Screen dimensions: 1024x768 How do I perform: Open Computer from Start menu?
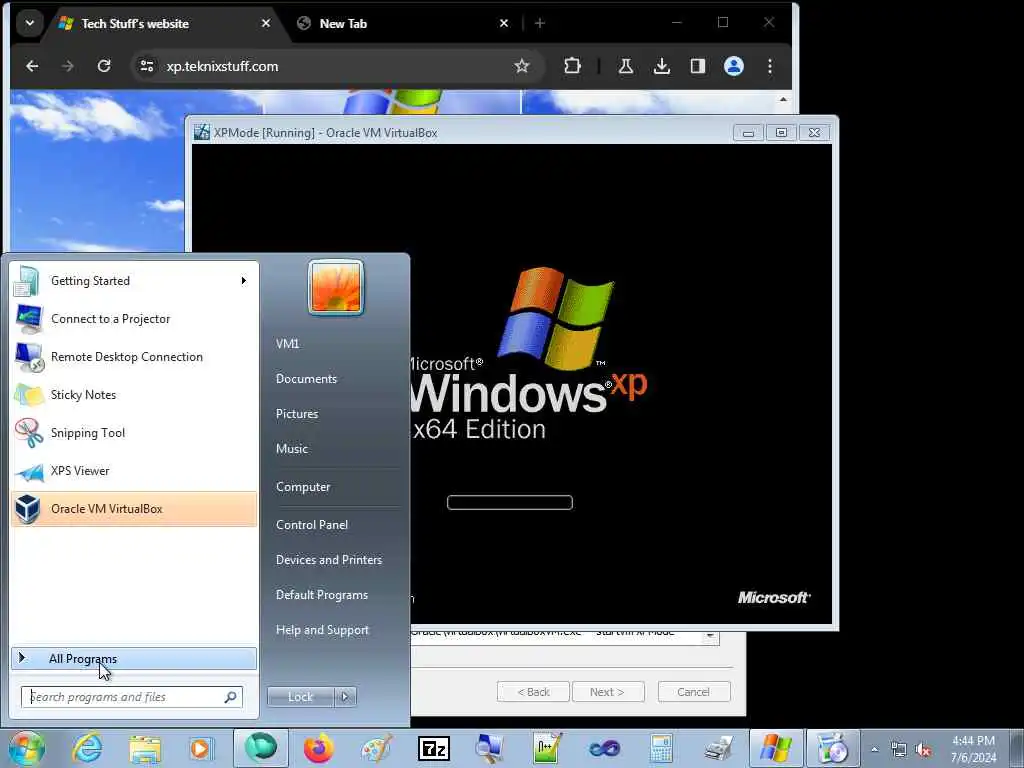(303, 487)
